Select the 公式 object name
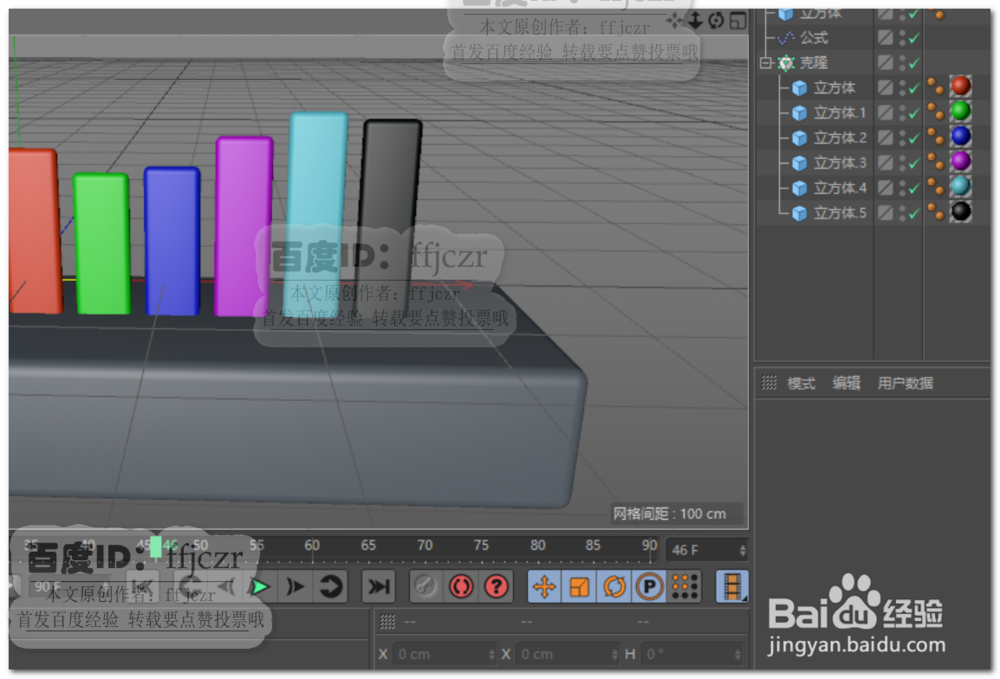Screen dimensions: 1000x679 tap(814, 38)
